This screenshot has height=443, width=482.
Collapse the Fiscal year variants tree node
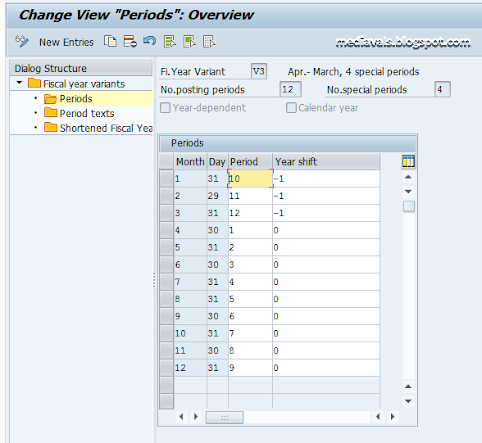click(19, 83)
